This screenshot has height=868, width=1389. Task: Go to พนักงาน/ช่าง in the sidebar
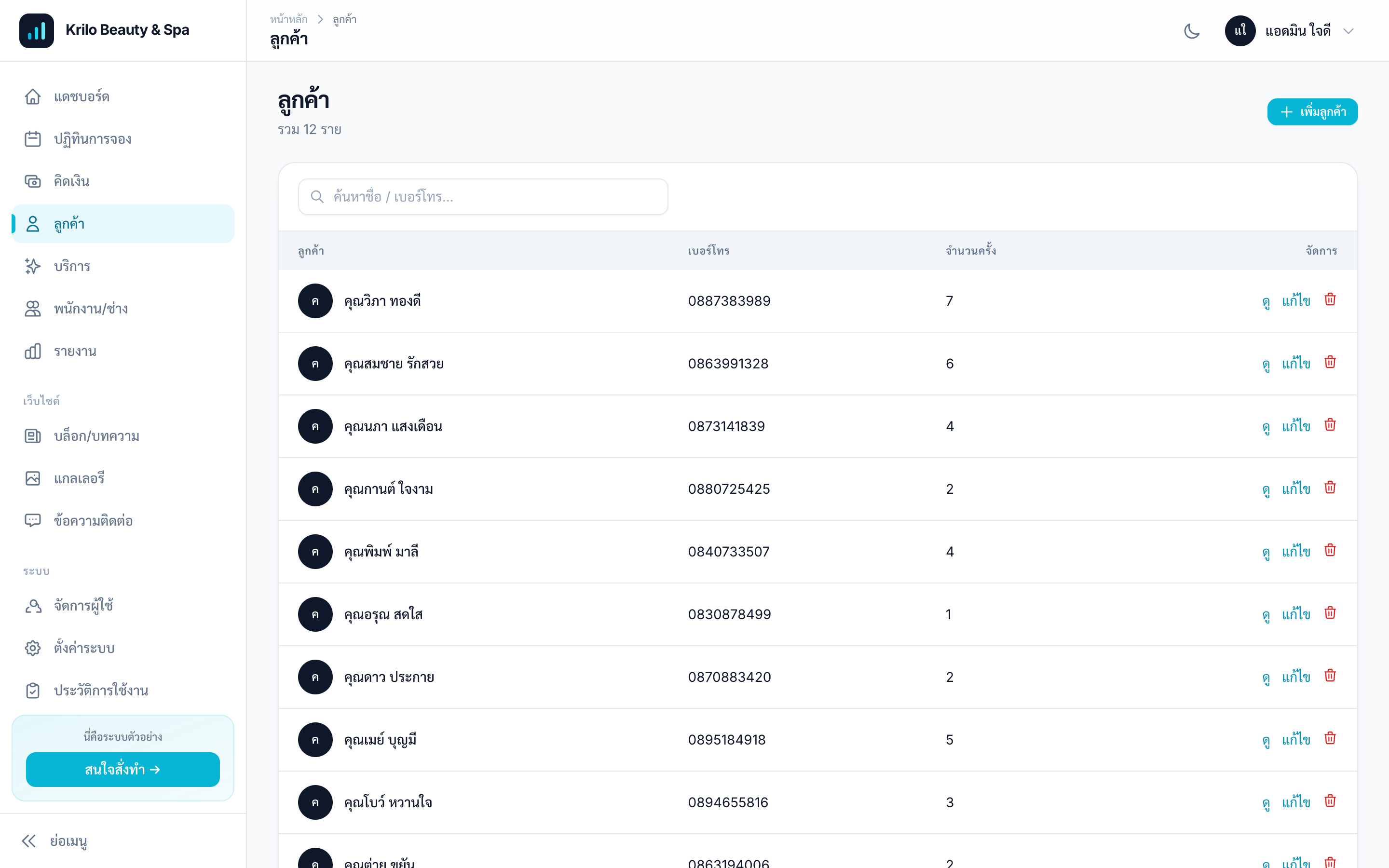tap(123, 309)
